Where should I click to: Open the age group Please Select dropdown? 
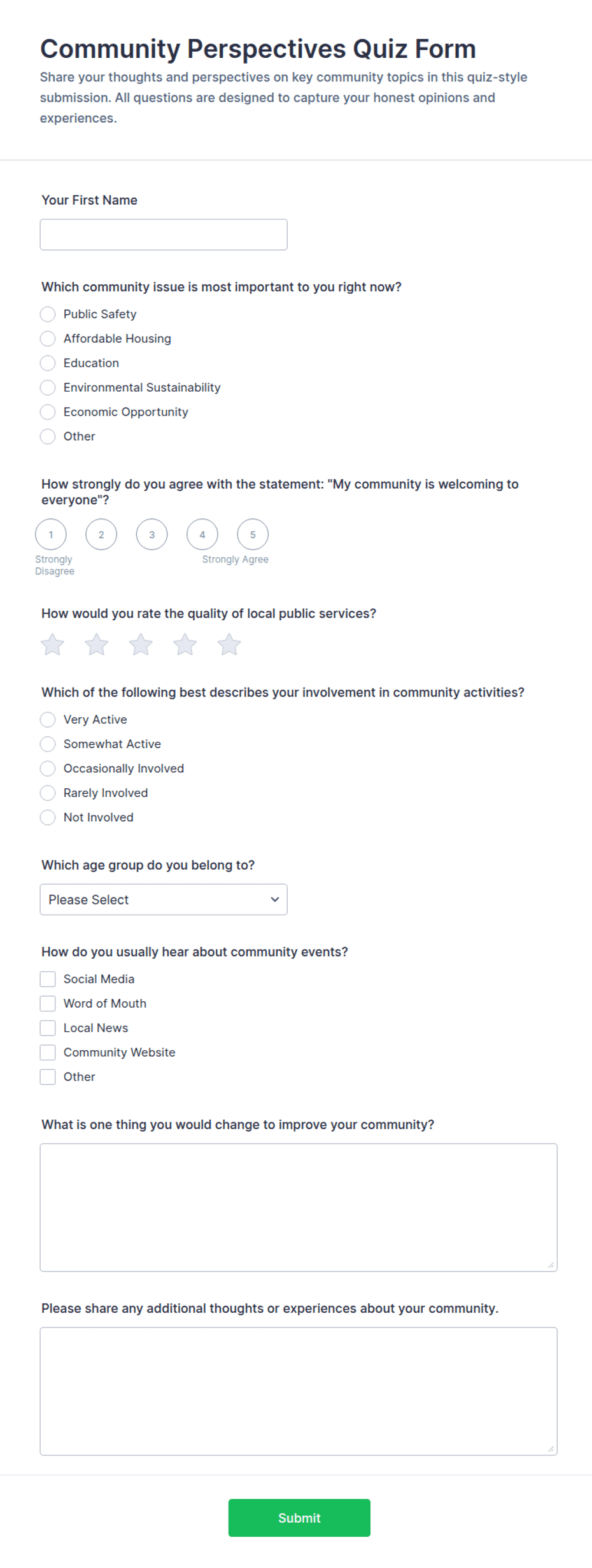(164, 899)
